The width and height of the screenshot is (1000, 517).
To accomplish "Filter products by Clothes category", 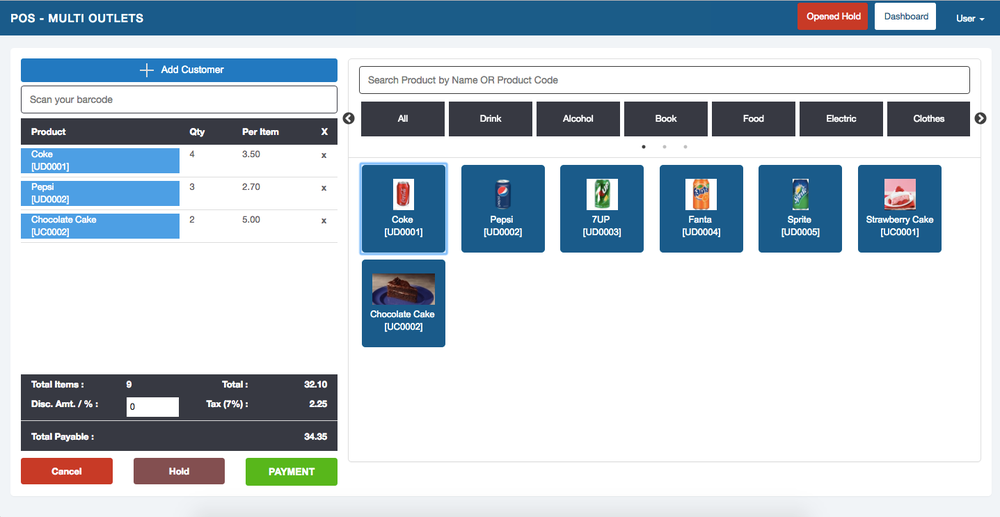I will pos(929,119).
